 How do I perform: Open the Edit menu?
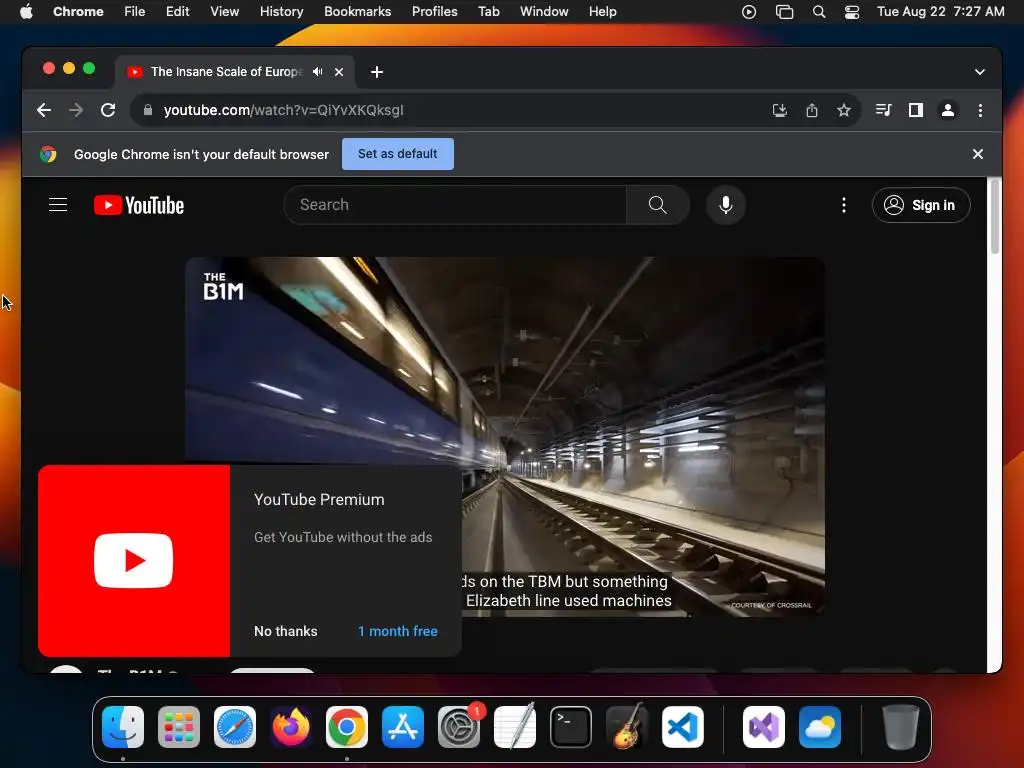coord(177,12)
